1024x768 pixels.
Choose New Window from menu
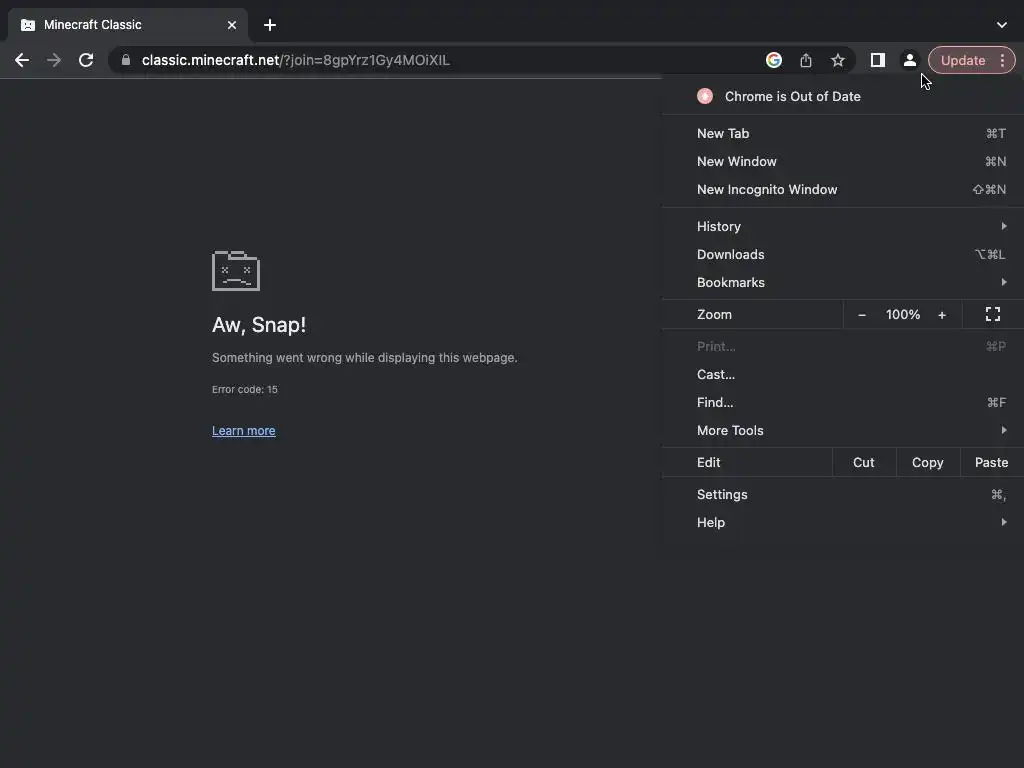click(x=843, y=161)
